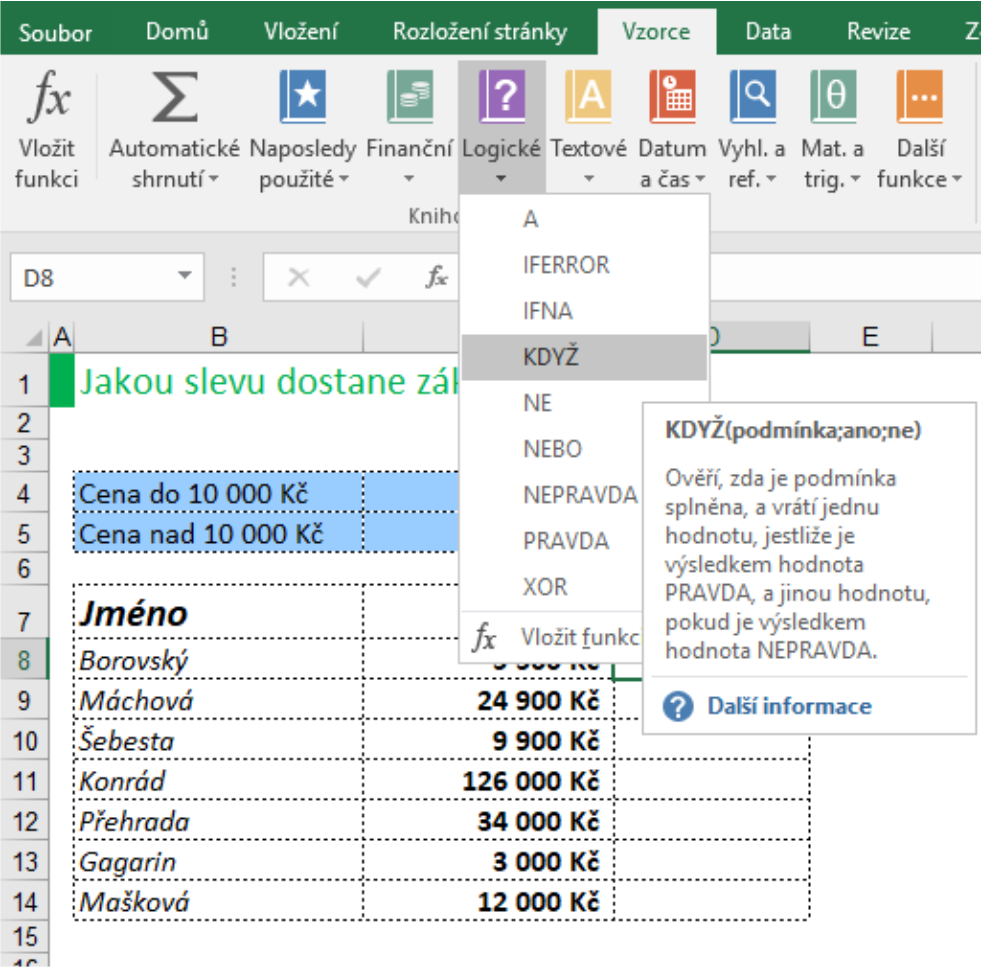The width and height of the screenshot is (981, 967).
Task: Click the Naposledy použité book icon
Action: 301,97
